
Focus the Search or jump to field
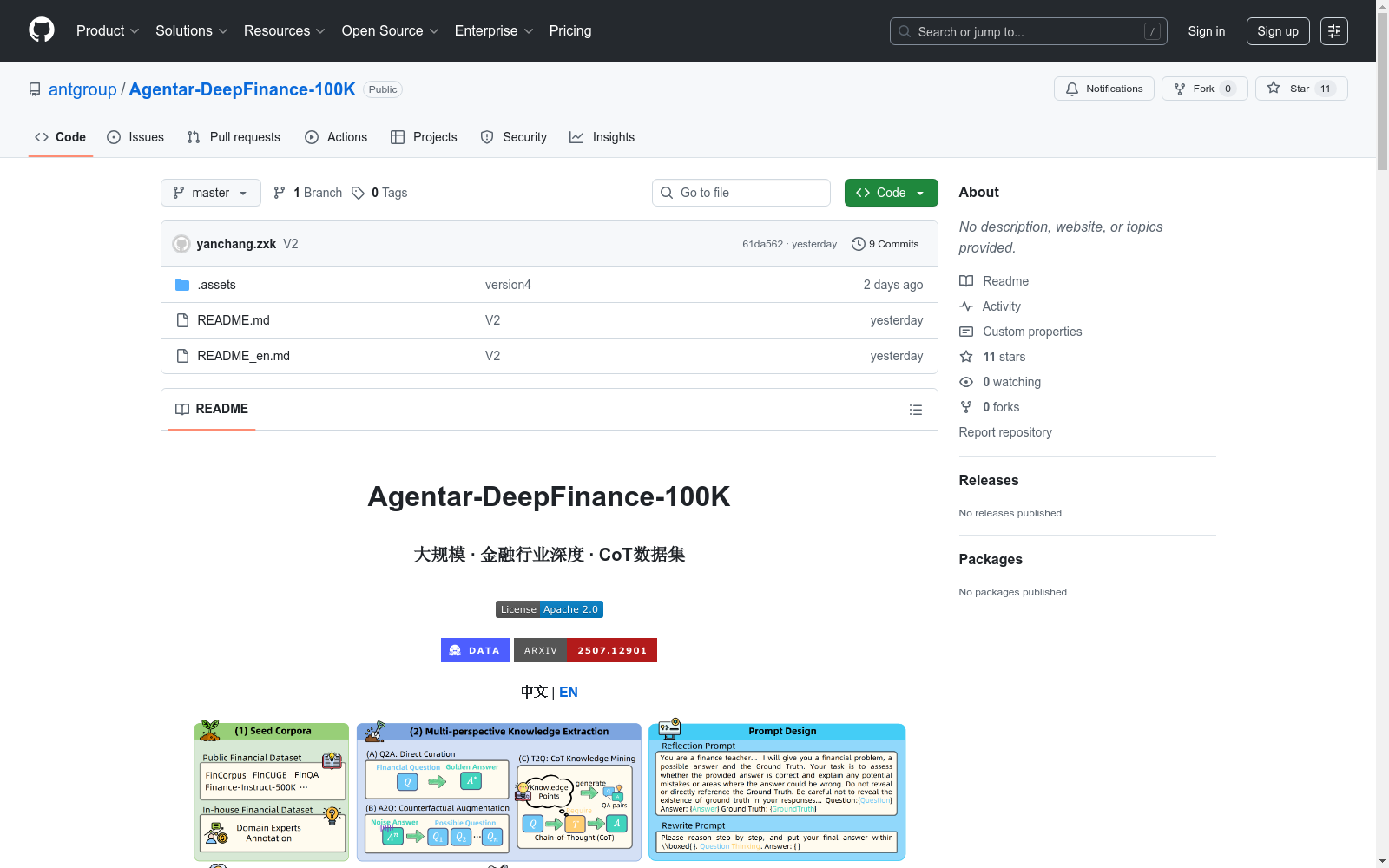(x=1029, y=31)
